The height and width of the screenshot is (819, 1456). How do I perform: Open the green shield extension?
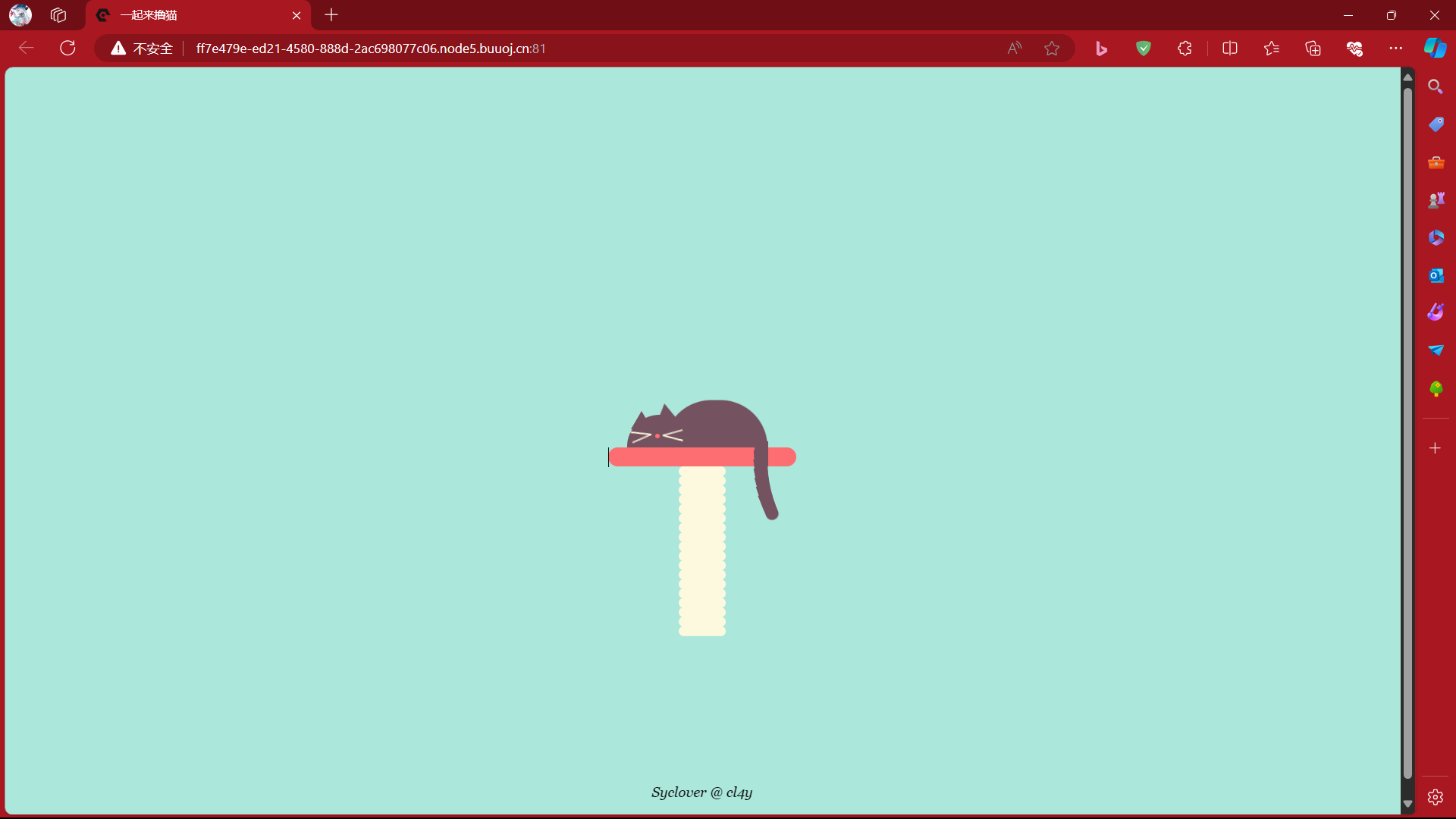click(1144, 49)
